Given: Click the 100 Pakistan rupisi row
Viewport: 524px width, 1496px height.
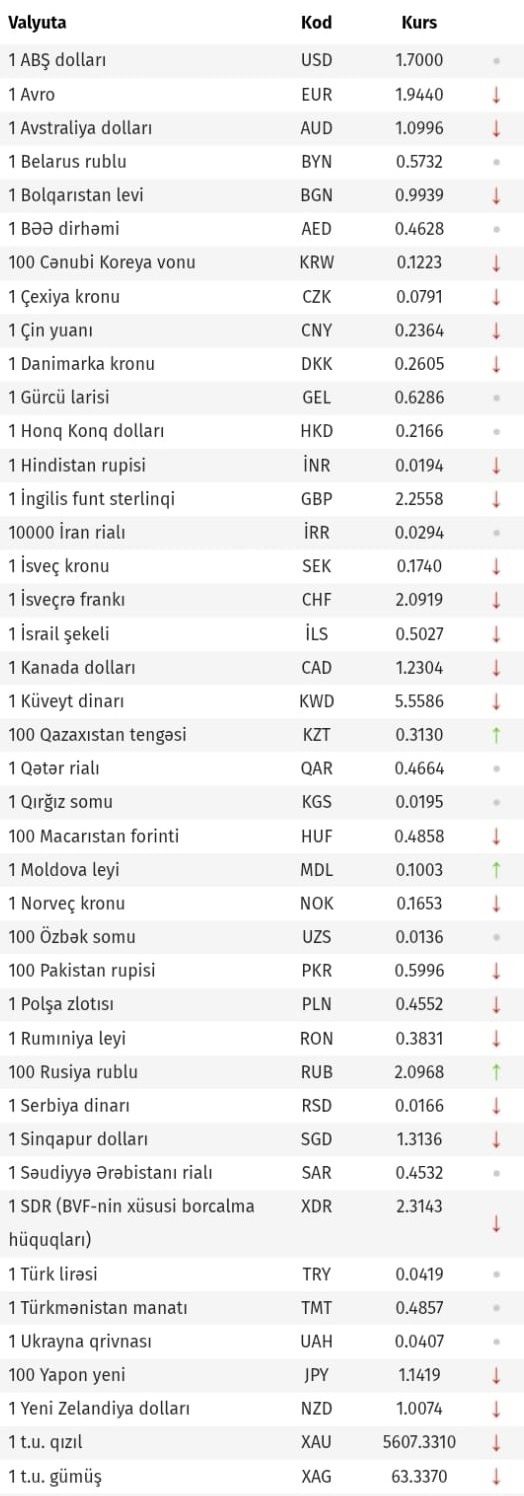Looking at the screenshot, I should tap(262, 971).
